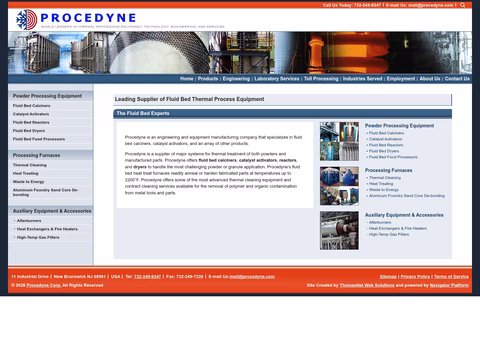Click 'Leading Supplier of Fluid Bed Thermal Process Equipment' heading
480x360 pixels.
(x=189, y=99)
